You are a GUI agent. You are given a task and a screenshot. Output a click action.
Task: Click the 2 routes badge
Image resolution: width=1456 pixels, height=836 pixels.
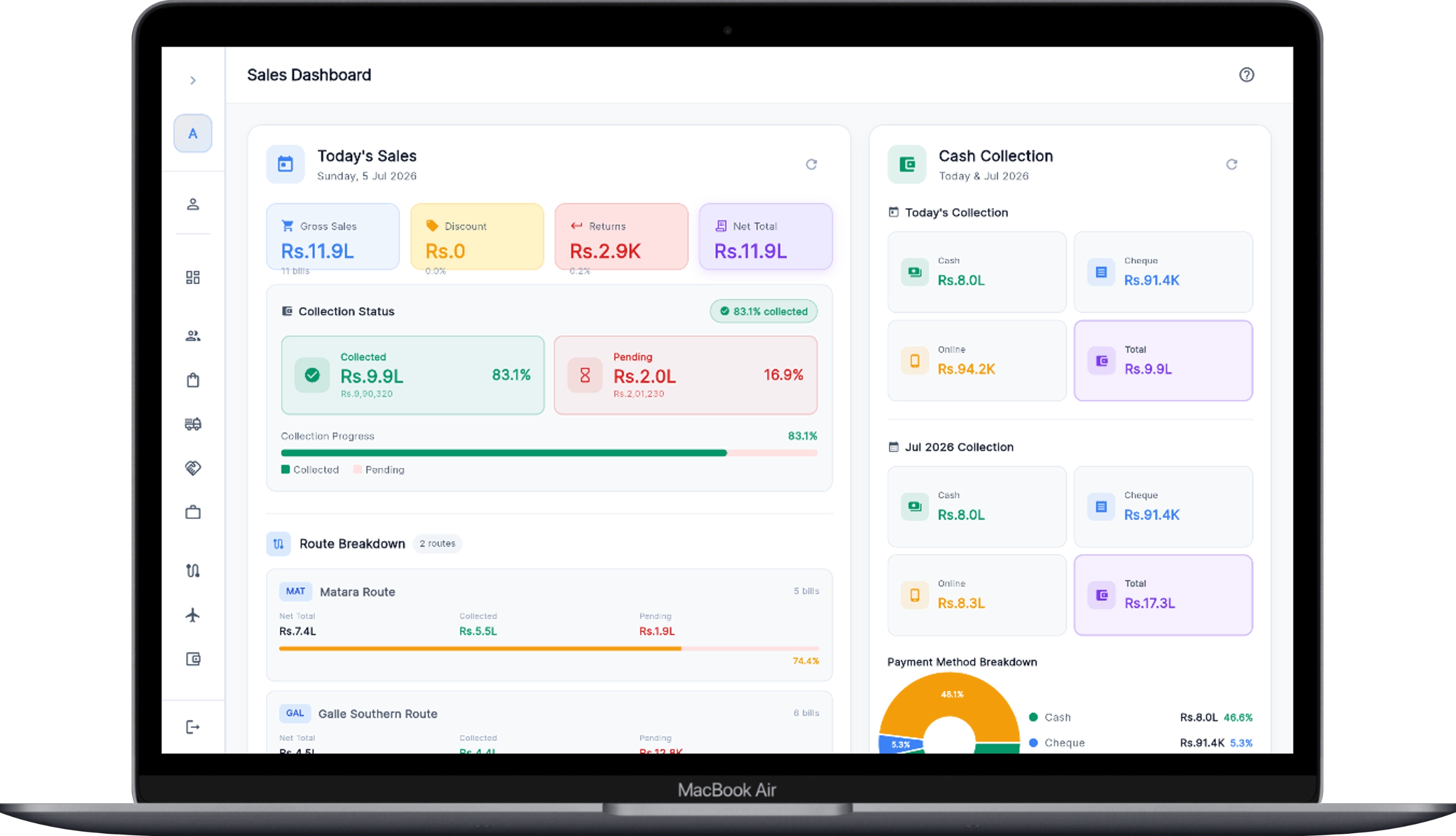point(438,544)
